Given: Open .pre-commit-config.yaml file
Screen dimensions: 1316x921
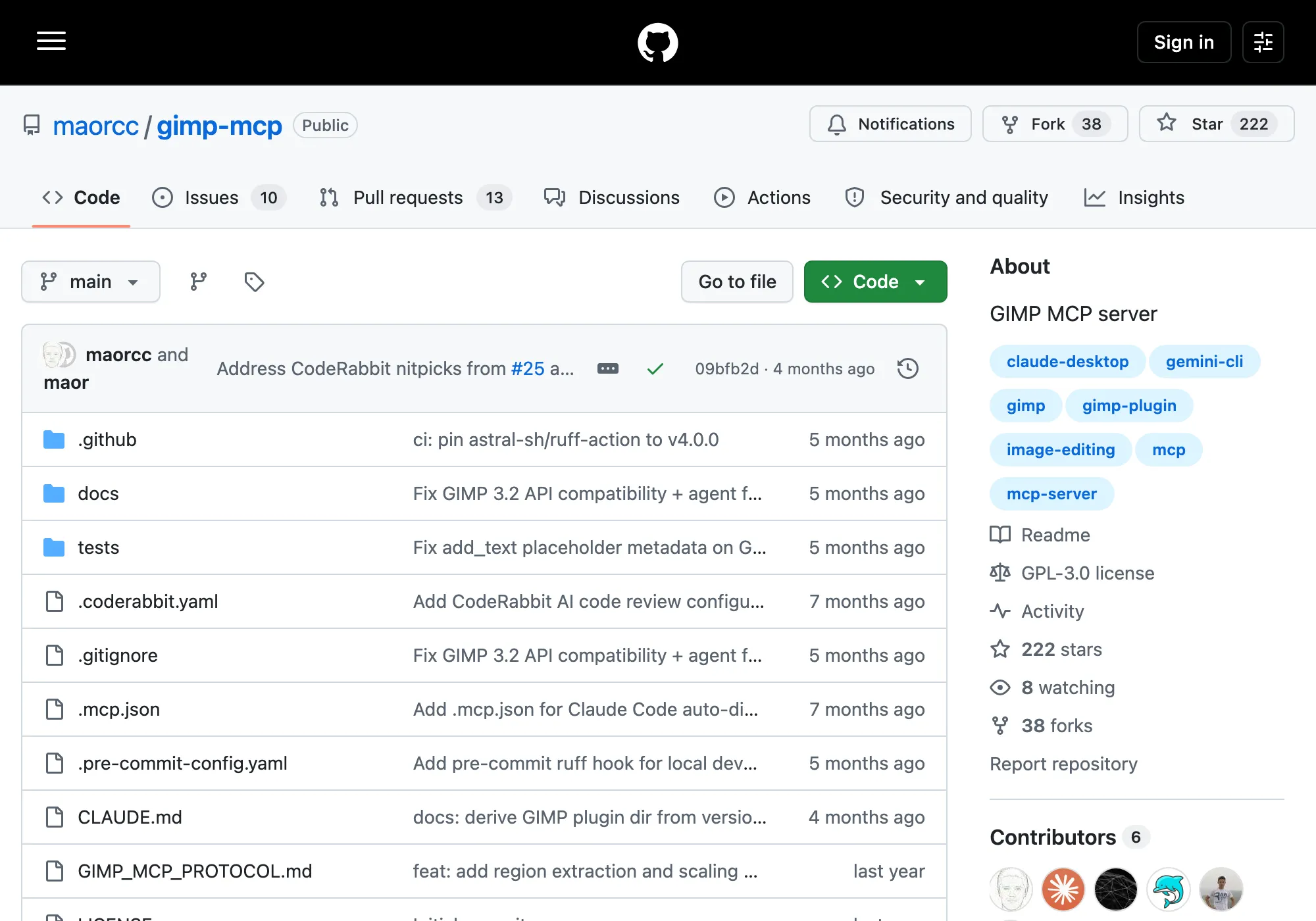Looking at the screenshot, I should (x=182, y=763).
